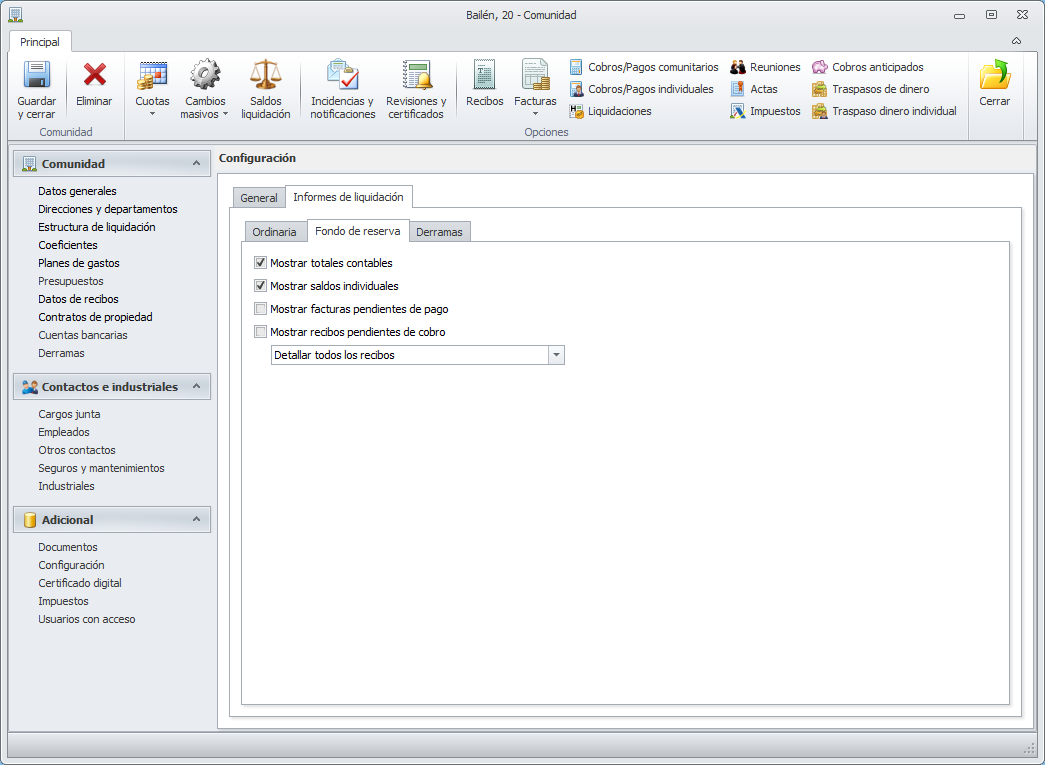Screen dimensions: 1045x765
Task: Open the Facturas invoice icon
Action: point(535,74)
